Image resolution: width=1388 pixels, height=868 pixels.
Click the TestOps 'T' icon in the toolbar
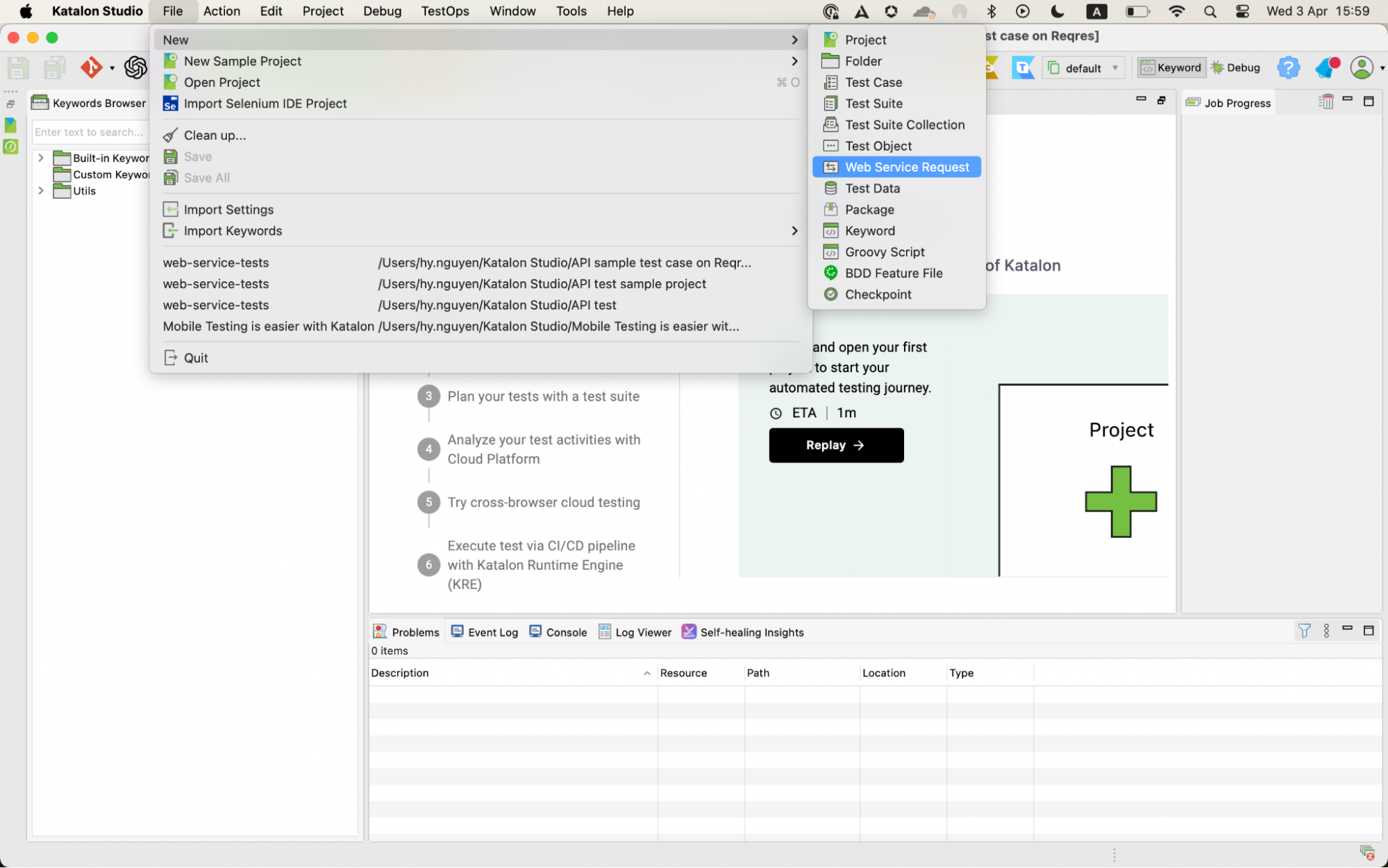coord(1022,67)
